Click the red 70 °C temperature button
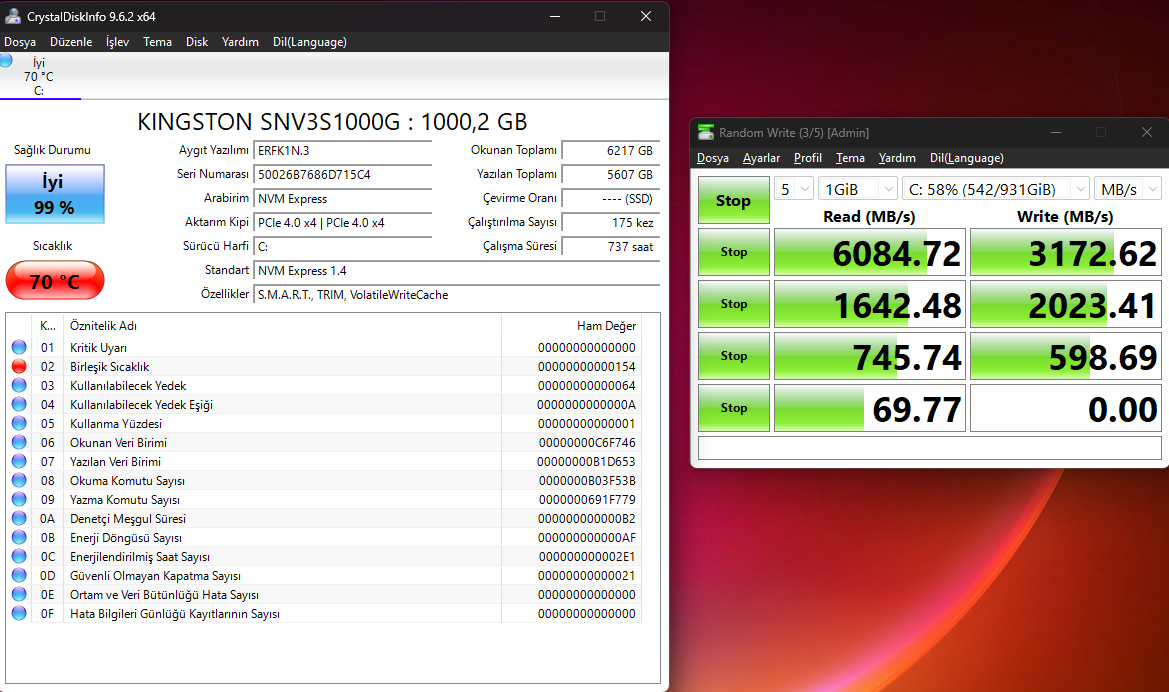Viewport: 1169px width, 692px height. tap(54, 280)
